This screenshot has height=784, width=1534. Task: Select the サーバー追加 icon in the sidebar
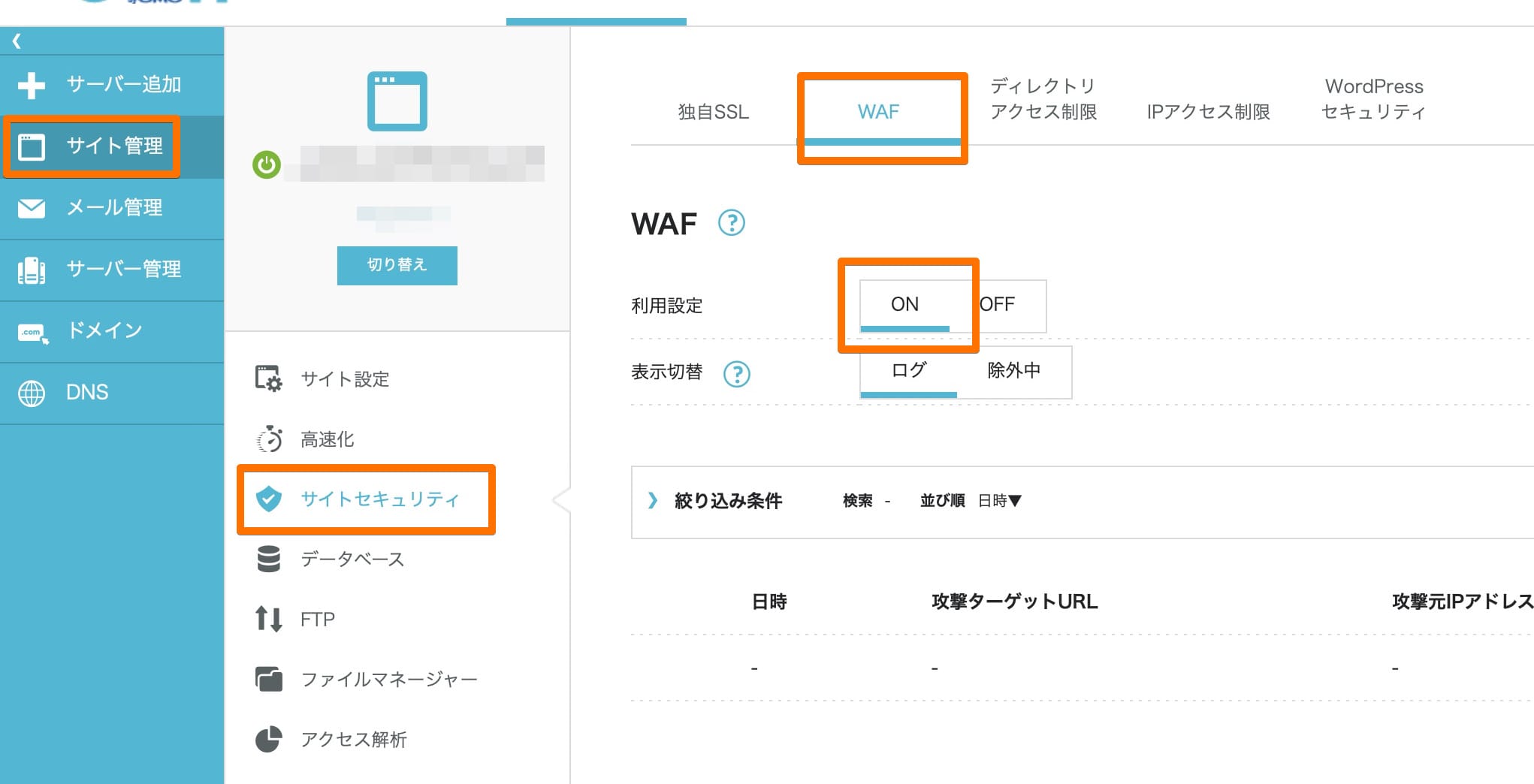32,84
